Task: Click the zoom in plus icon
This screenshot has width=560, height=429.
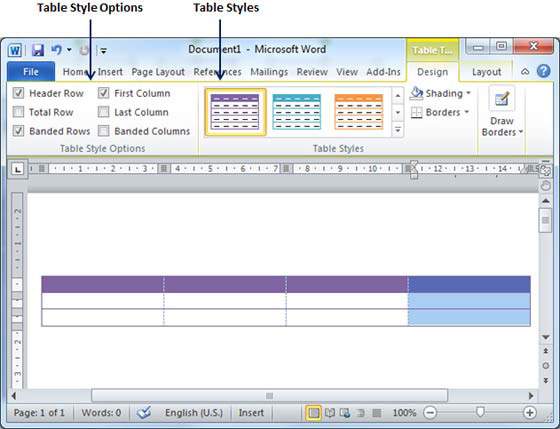Action: coord(529,413)
